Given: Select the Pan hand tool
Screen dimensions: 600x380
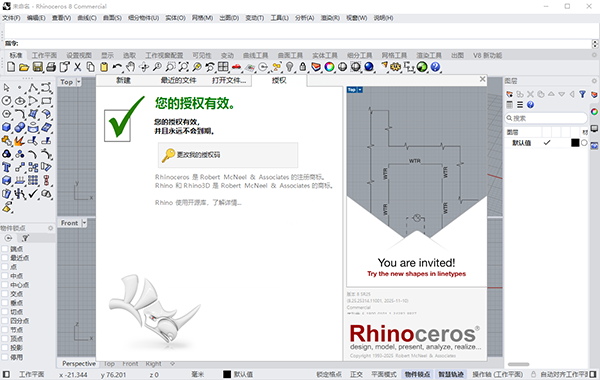Looking at the screenshot, I should point(130,67).
